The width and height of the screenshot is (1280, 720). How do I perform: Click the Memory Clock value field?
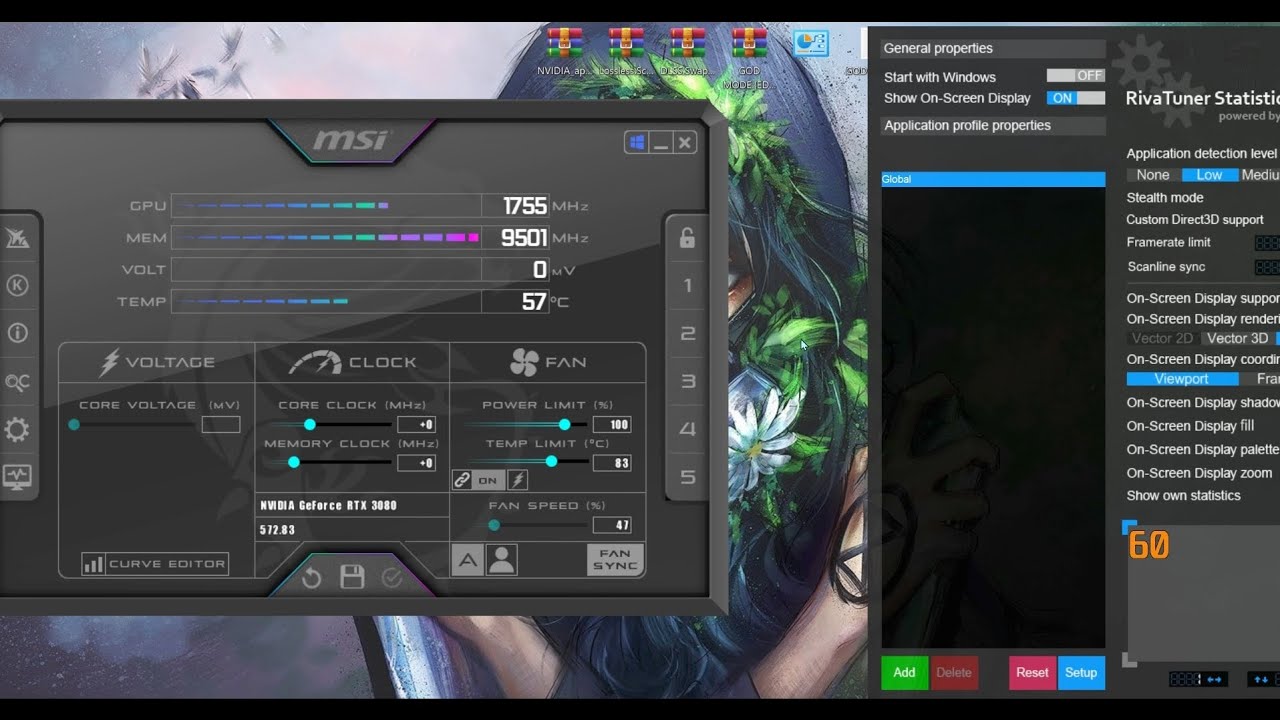point(416,463)
